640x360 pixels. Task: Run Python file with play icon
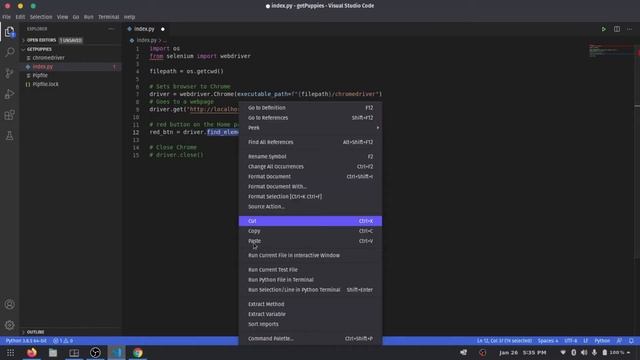pos(603,29)
